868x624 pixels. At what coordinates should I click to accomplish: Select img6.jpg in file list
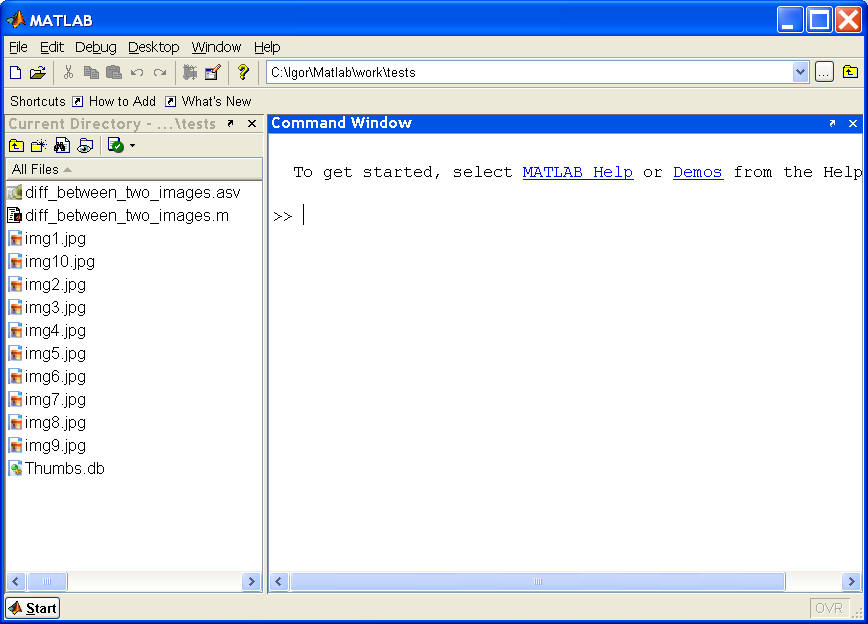click(x=55, y=377)
